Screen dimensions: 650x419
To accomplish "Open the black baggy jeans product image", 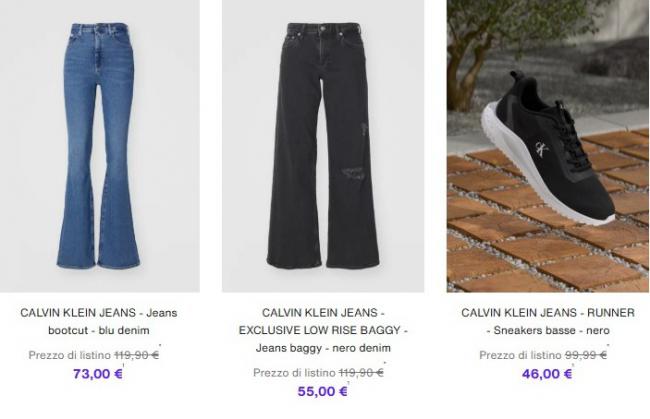I will (323, 146).
